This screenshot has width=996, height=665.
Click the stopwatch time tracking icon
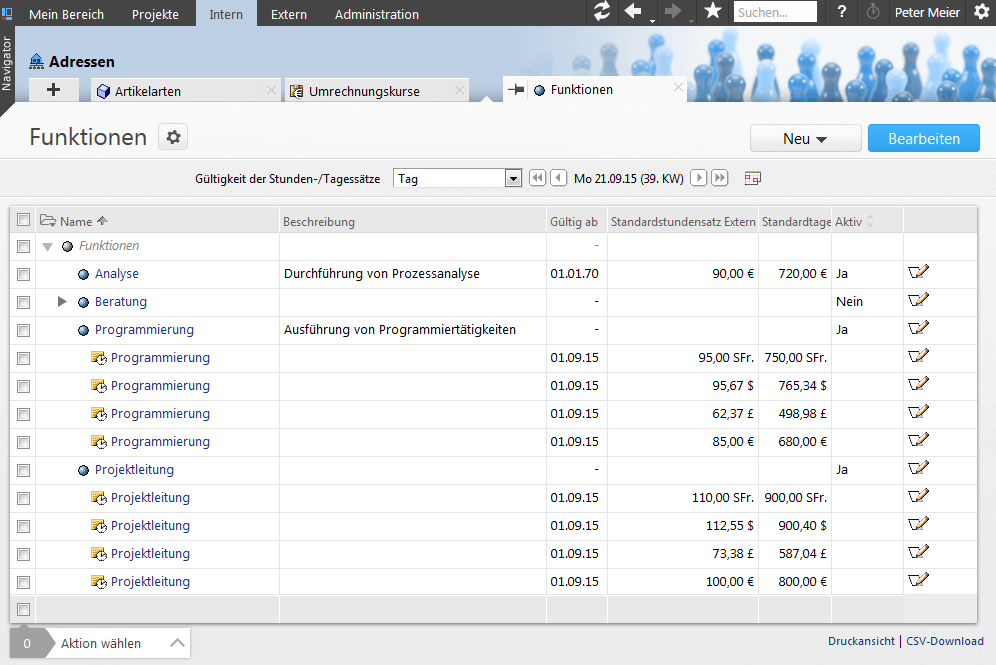pyautogui.click(x=873, y=13)
